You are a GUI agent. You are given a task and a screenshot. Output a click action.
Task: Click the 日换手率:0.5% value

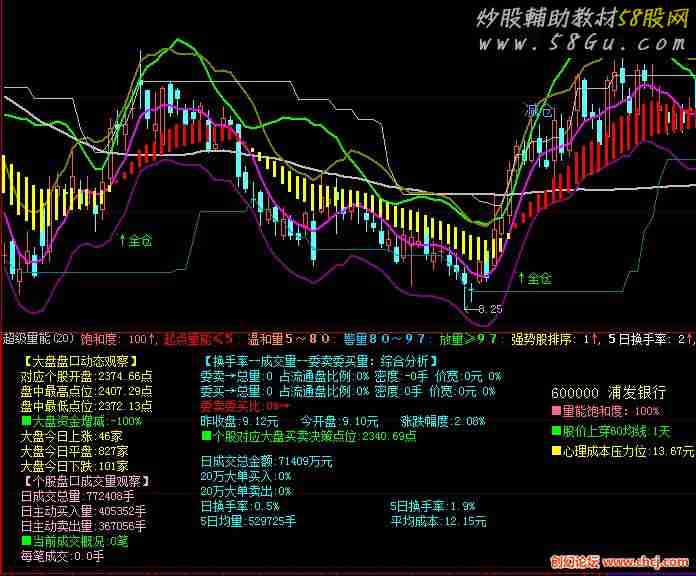pyautogui.click(x=240, y=506)
